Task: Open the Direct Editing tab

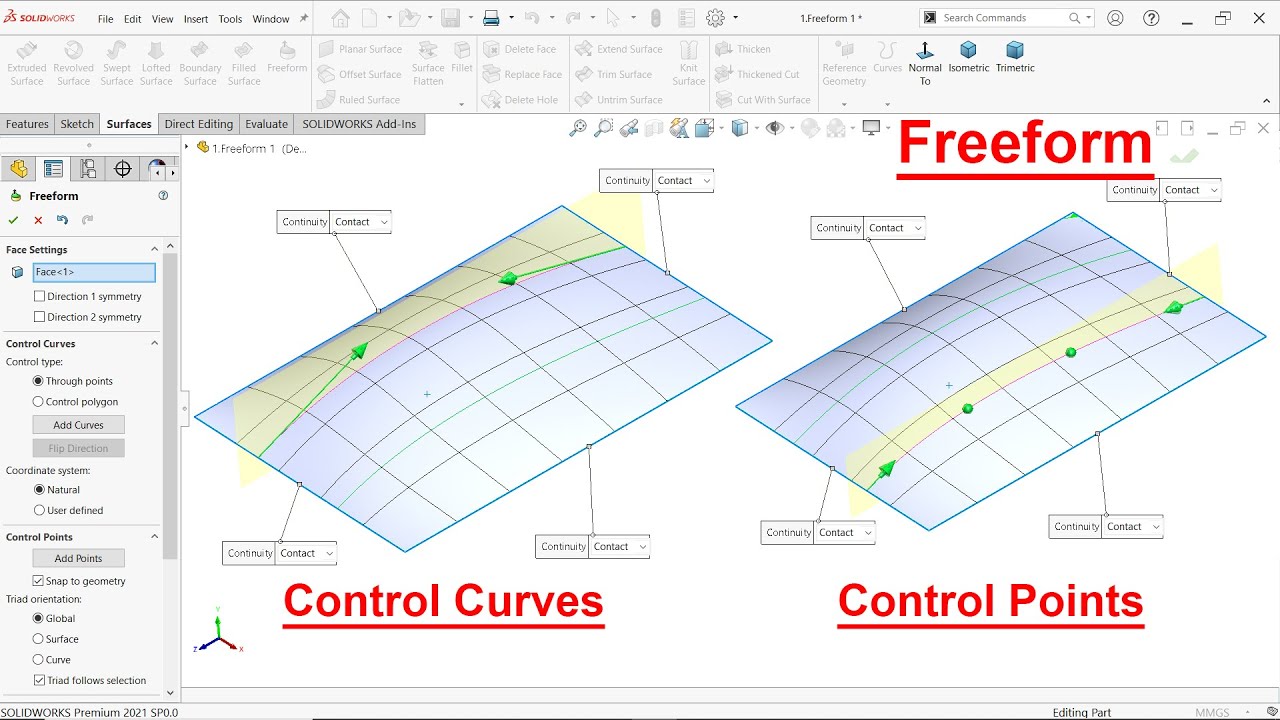Action: (199, 124)
